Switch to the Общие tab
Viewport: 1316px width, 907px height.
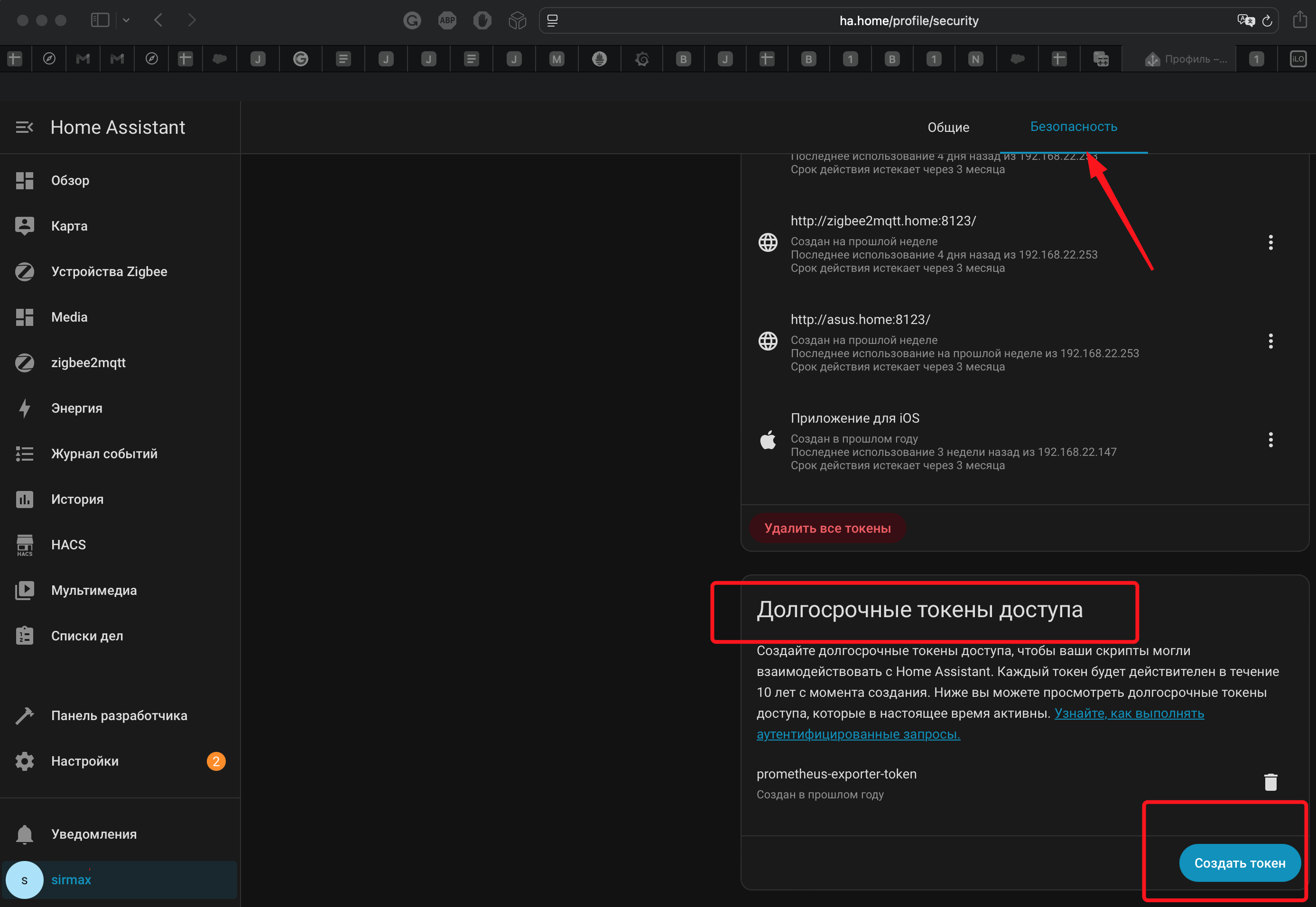948,127
